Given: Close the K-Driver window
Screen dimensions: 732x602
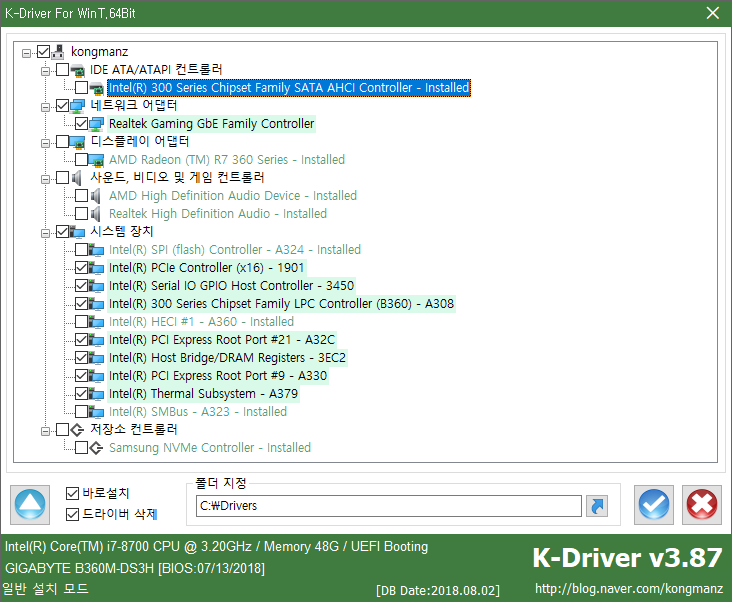Looking at the screenshot, I should pos(713,13).
